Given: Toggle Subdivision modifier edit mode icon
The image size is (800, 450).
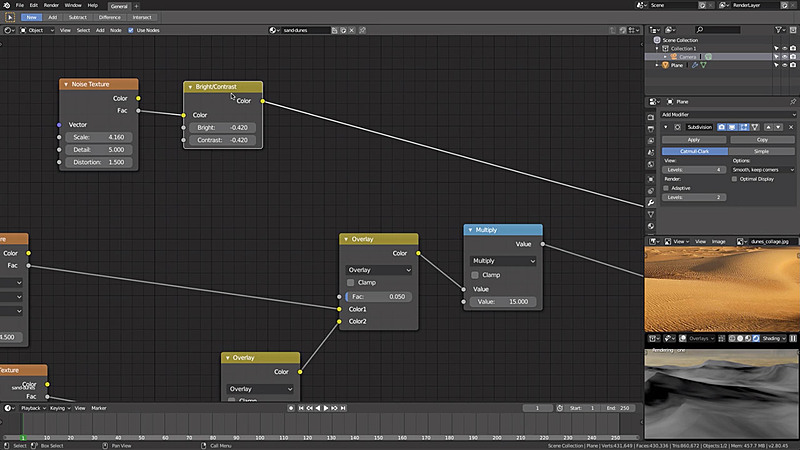Looking at the screenshot, I should click(x=744, y=127).
